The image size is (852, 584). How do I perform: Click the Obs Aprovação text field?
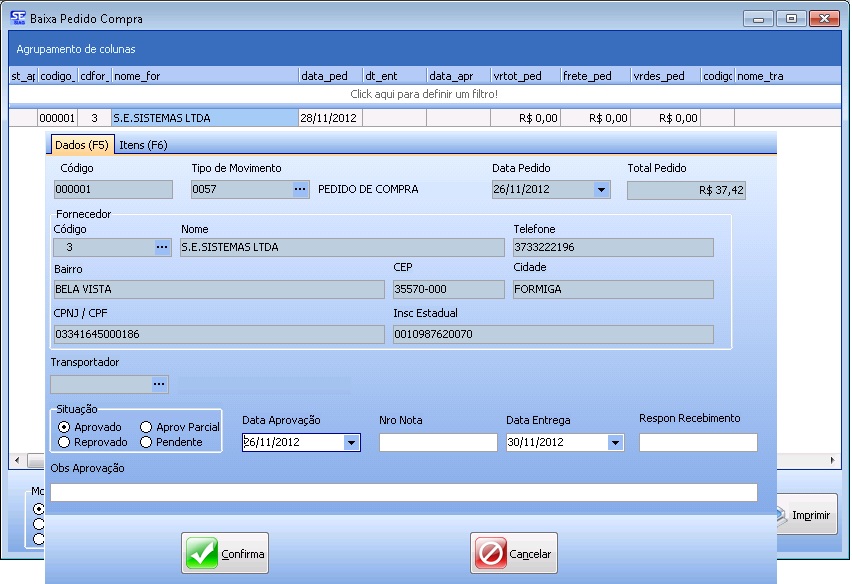pyautogui.click(x=403, y=492)
